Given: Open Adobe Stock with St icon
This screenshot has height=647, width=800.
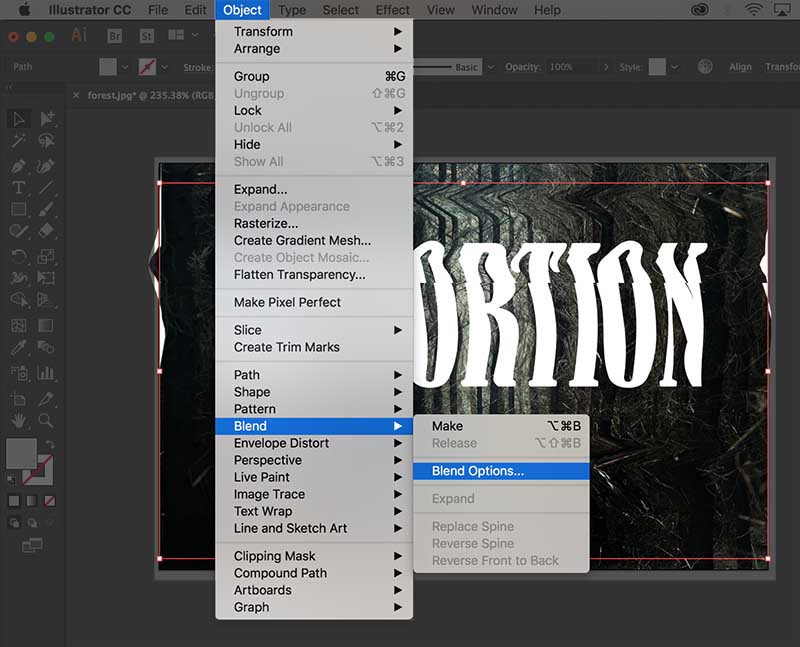Looking at the screenshot, I should pos(146,36).
